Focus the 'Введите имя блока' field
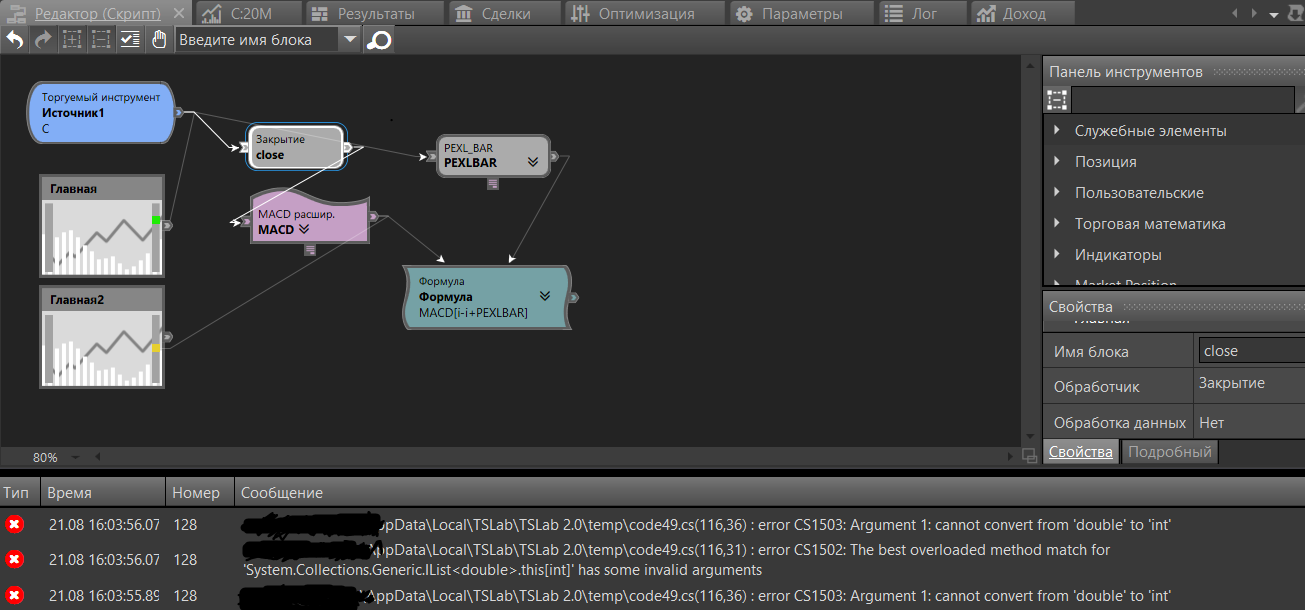Screen dimensions: 1305x610 click(x=257, y=40)
